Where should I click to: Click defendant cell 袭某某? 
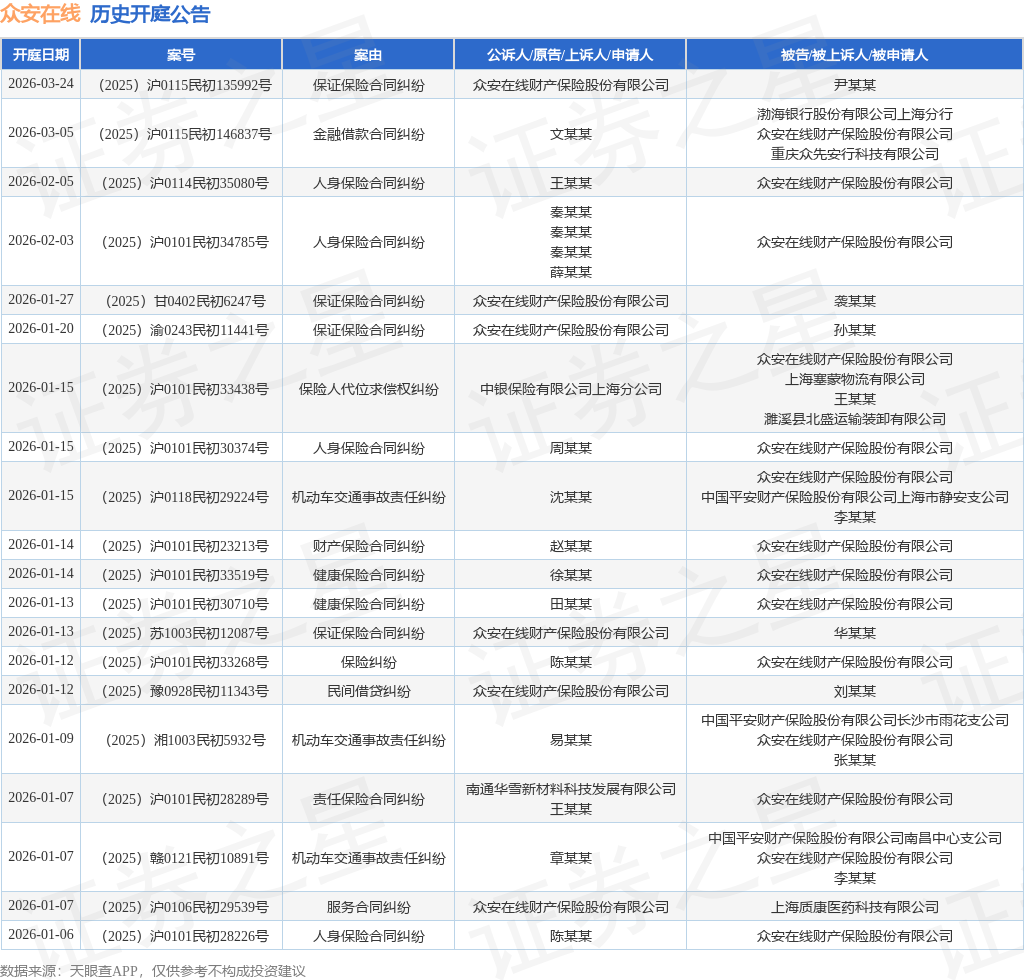click(x=854, y=301)
